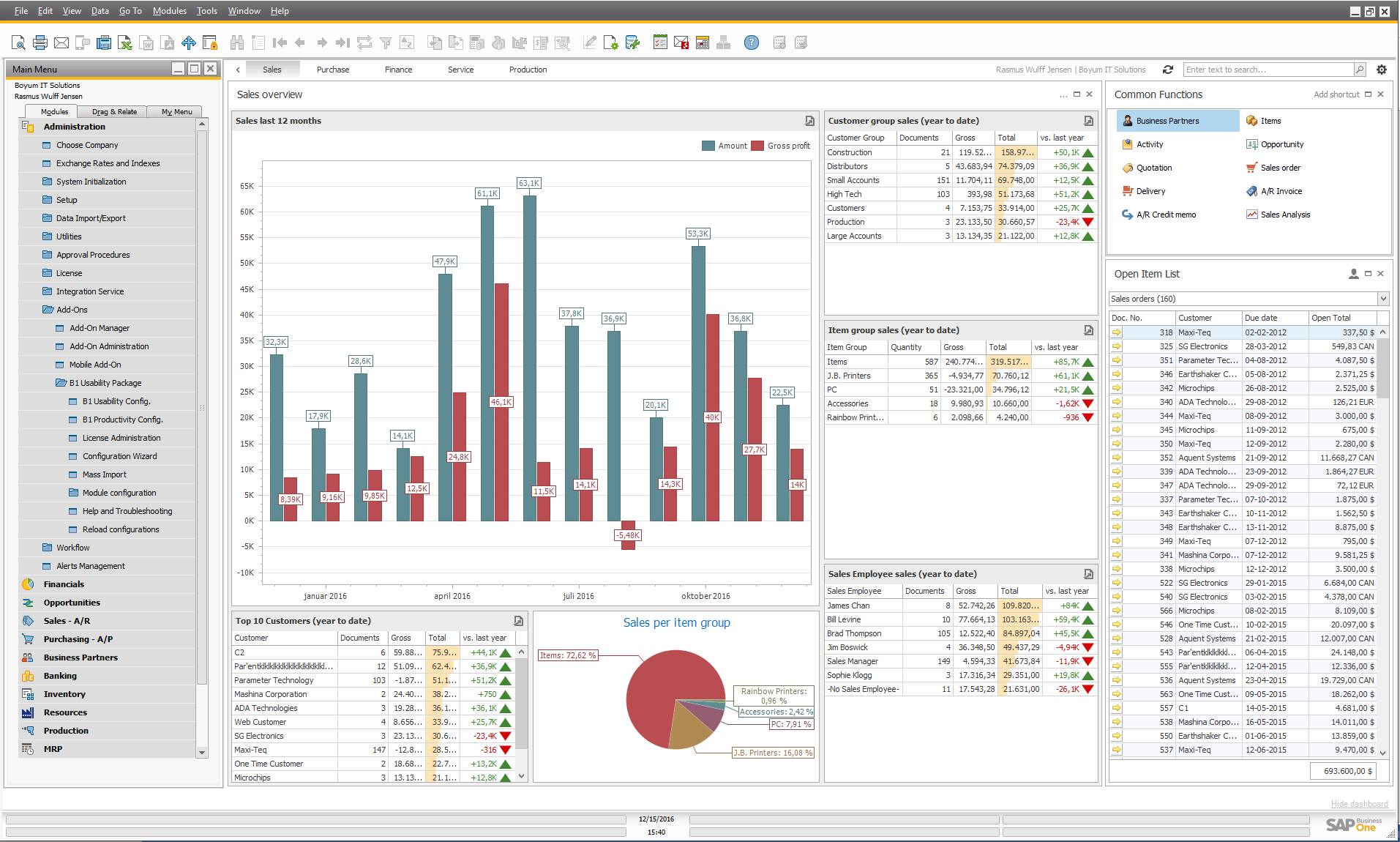Select the Find icon in the toolbar

237,42
